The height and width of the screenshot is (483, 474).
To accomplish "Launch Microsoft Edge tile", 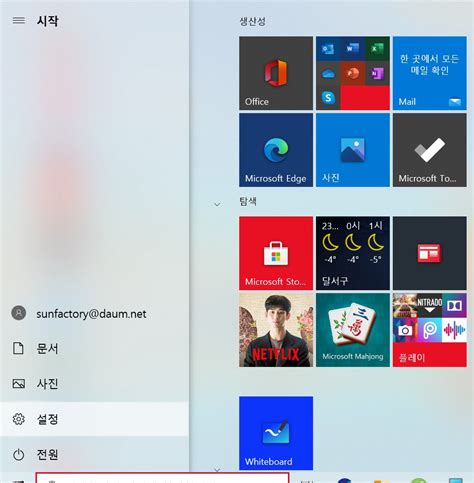I will pyautogui.click(x=276, y=150).
